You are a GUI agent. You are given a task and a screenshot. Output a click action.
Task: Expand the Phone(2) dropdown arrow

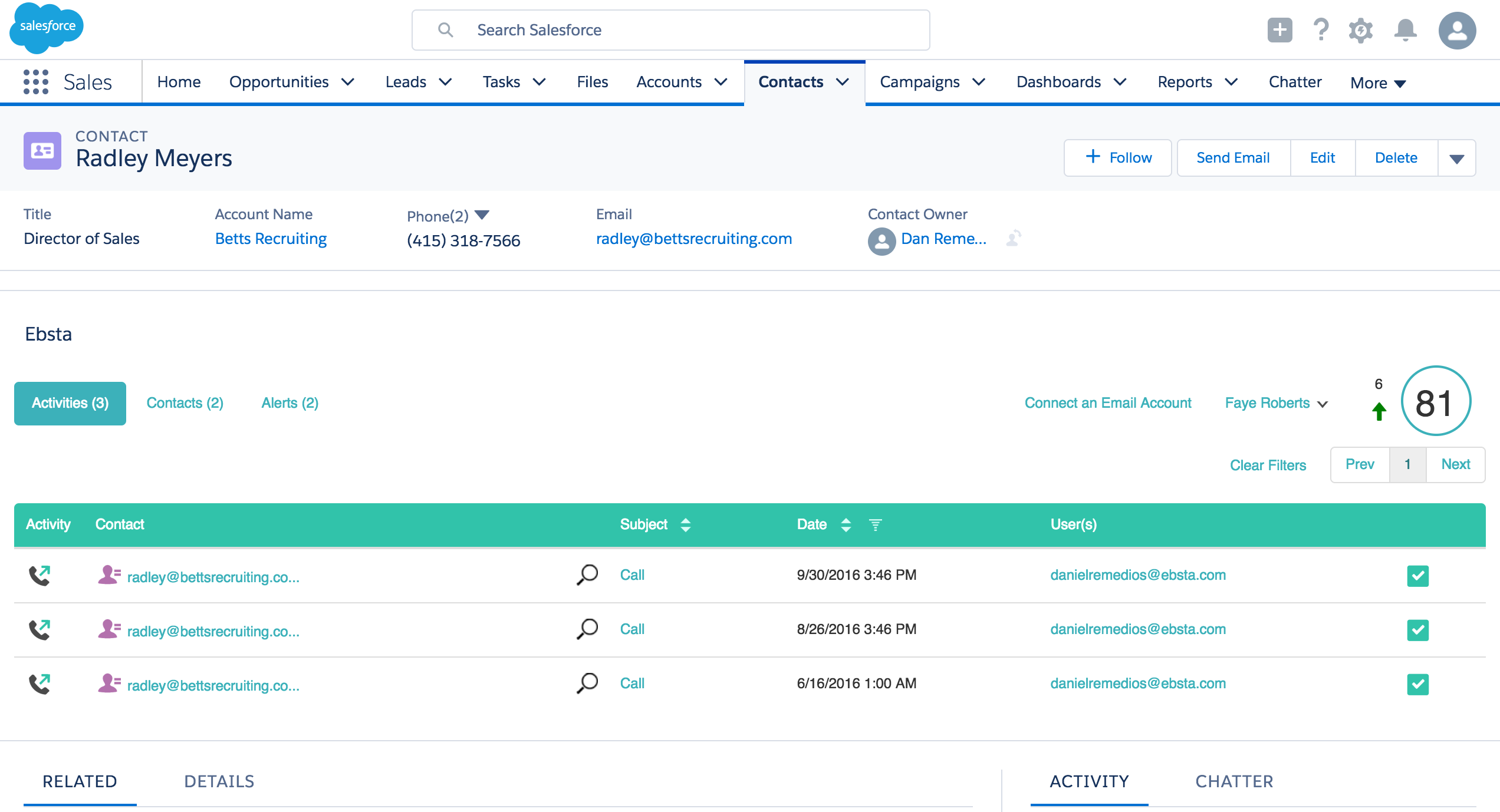(x=482, y=215)
